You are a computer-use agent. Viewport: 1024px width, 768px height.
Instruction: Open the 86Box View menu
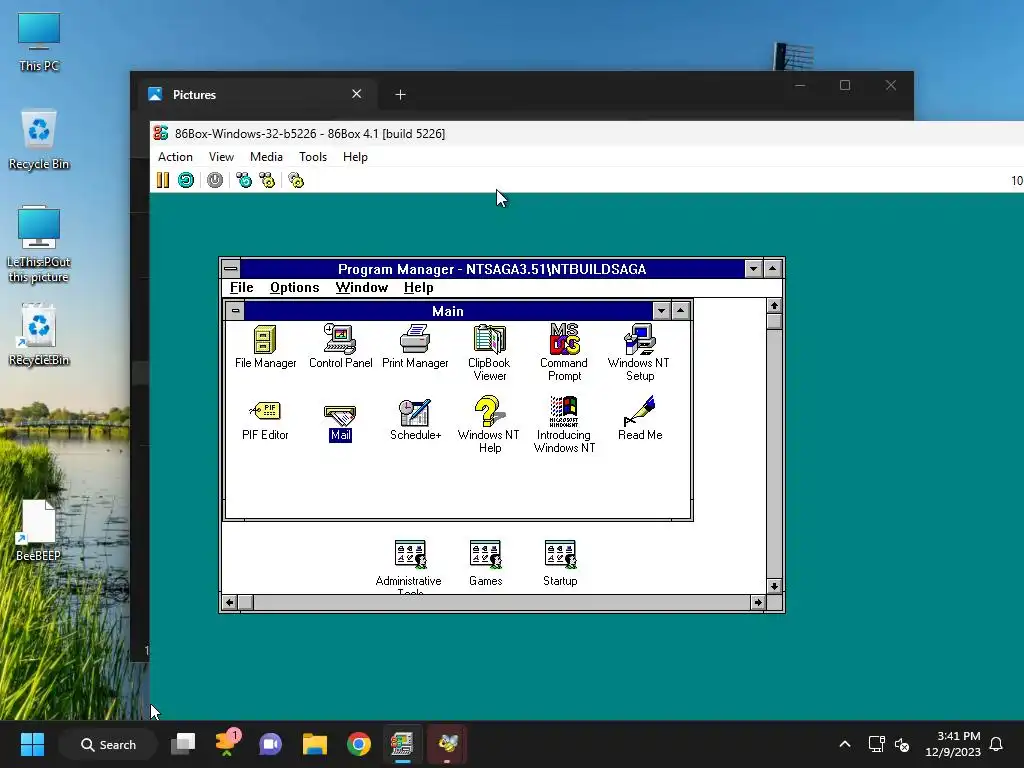coord(221,157)
